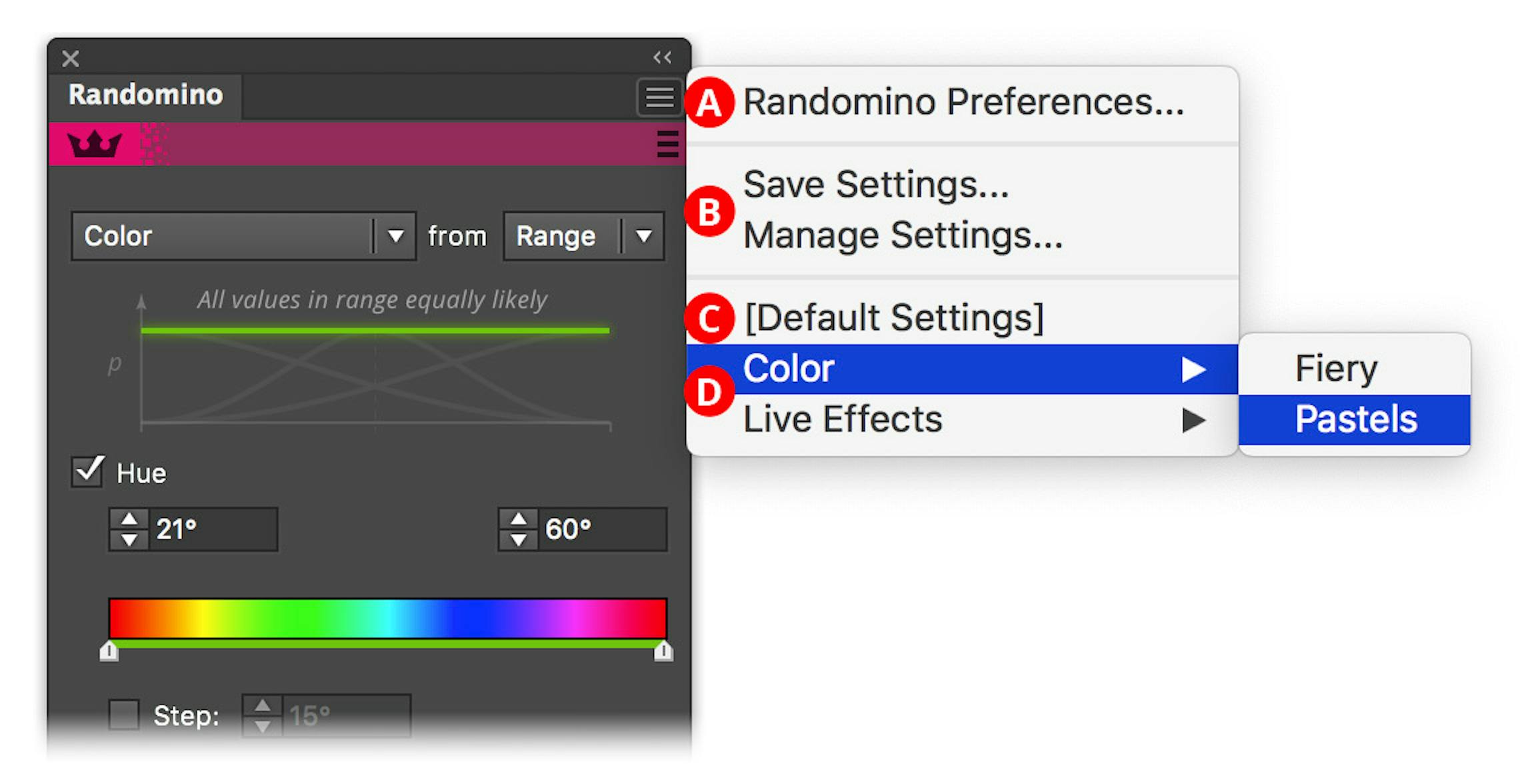Close the Randomino panel
The width and height of the screenshot is (1528, 784).
point(70,59)
